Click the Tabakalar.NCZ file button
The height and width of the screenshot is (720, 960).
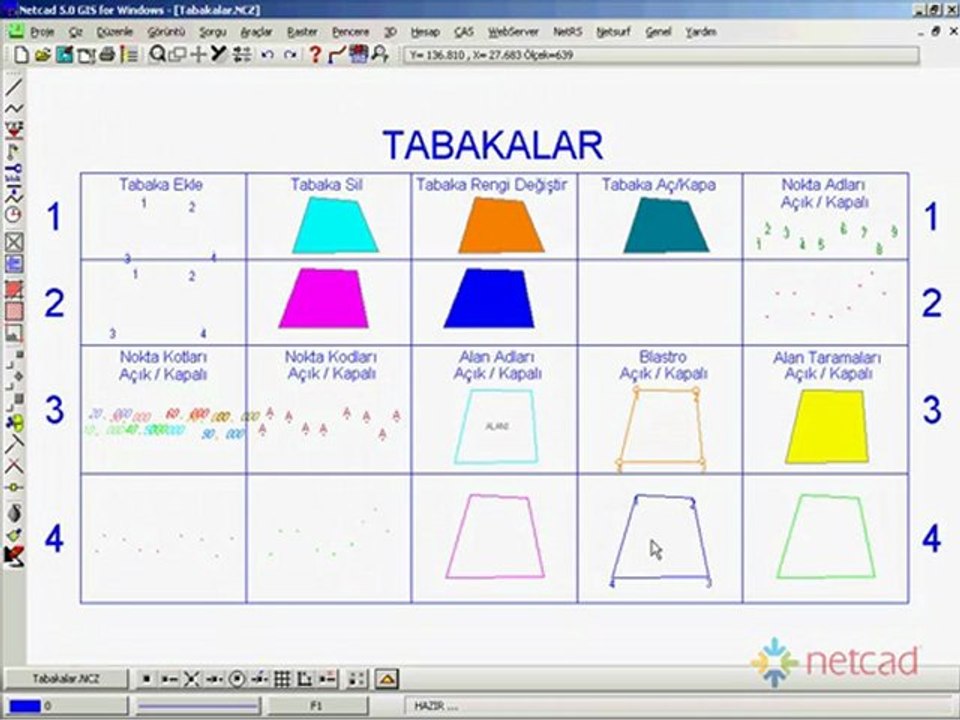pyautogui.click(x=66, y=678)
